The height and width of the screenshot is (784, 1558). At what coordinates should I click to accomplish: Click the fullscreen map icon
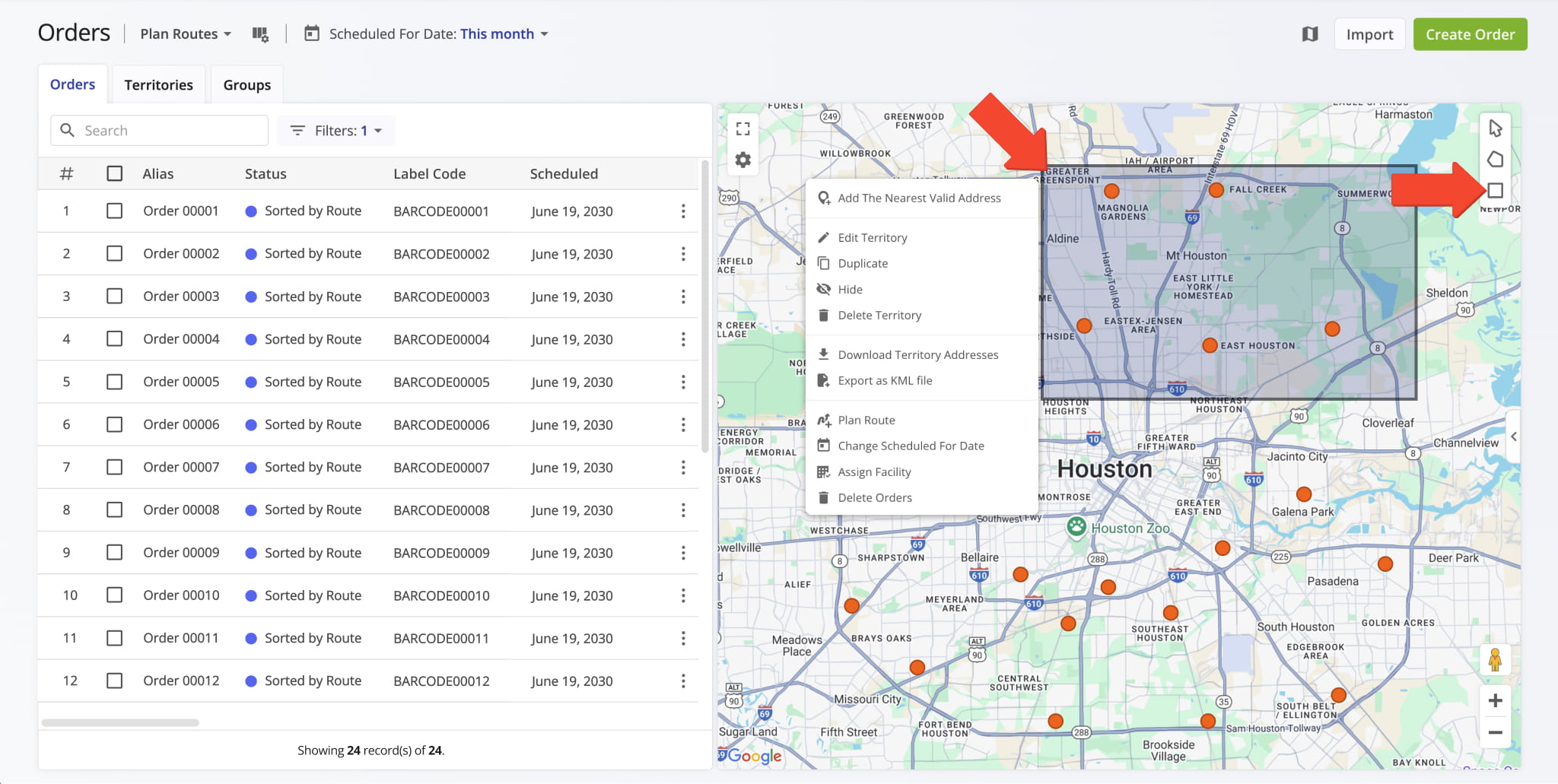[743, 129]
